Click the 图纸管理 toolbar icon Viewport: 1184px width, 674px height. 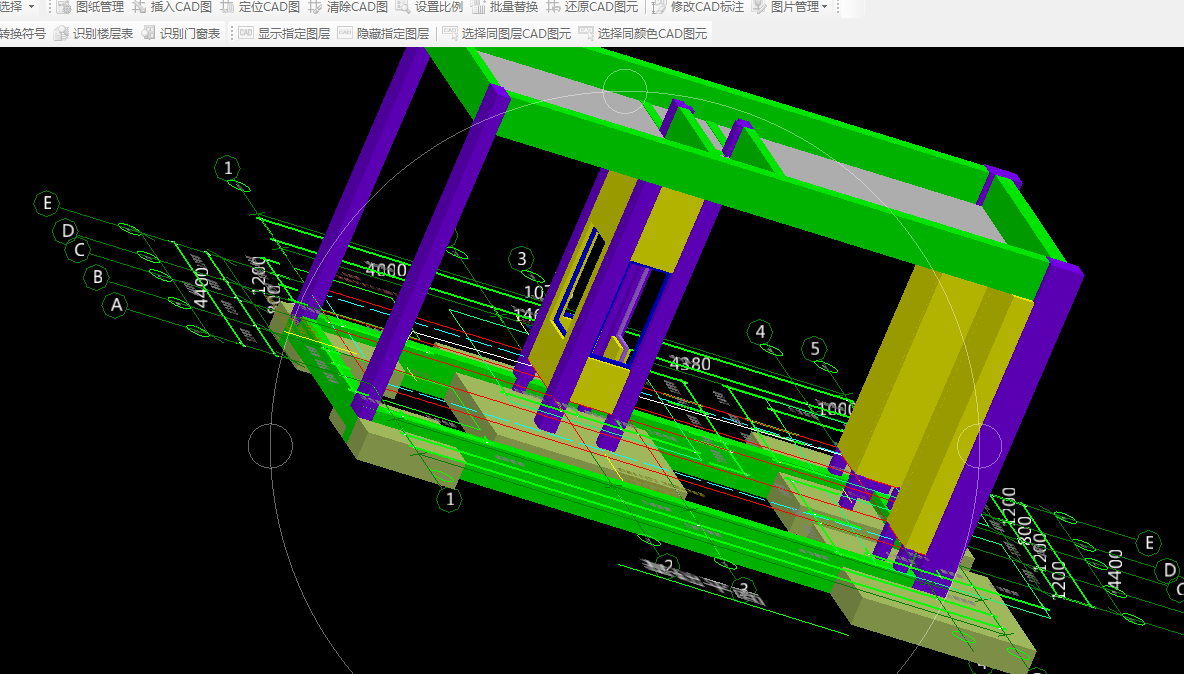[64, 7]
